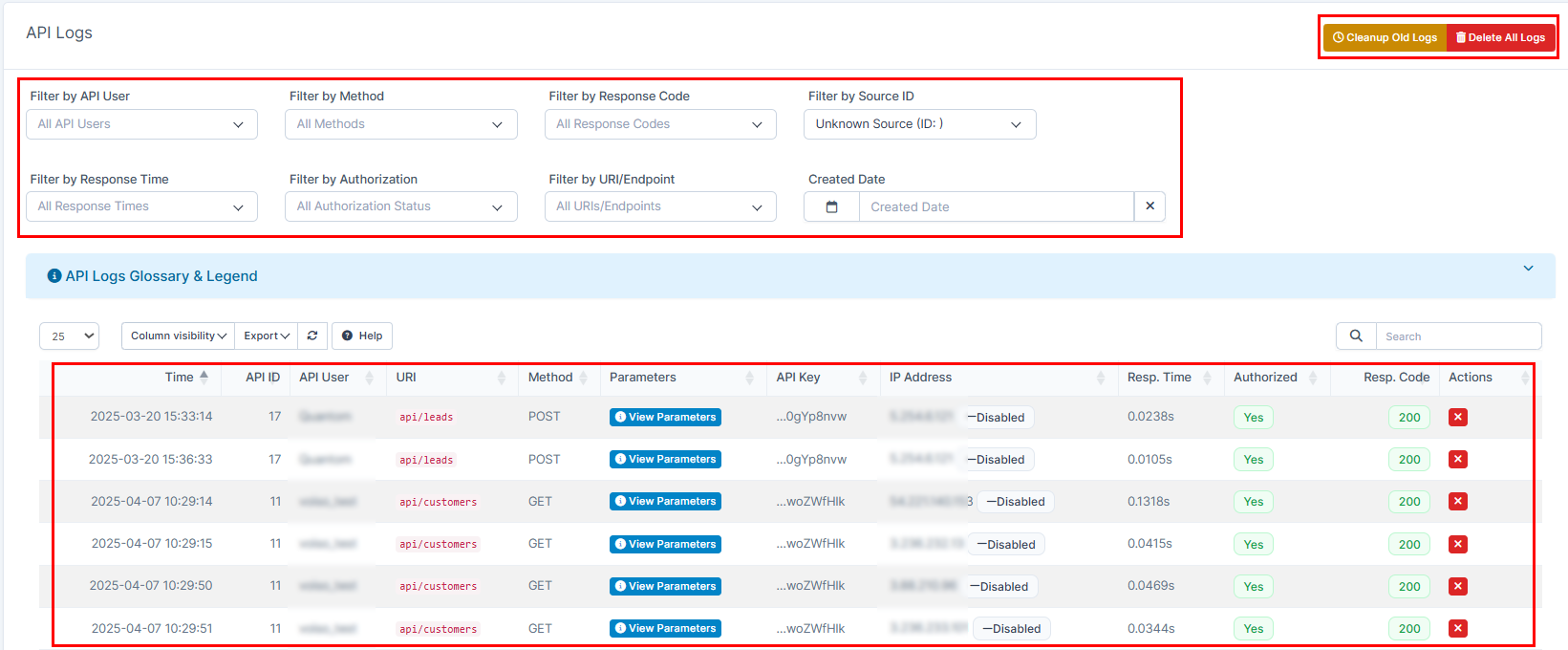
Task: Click the search magnifier icon
Action: click(x=1356, y=336)
